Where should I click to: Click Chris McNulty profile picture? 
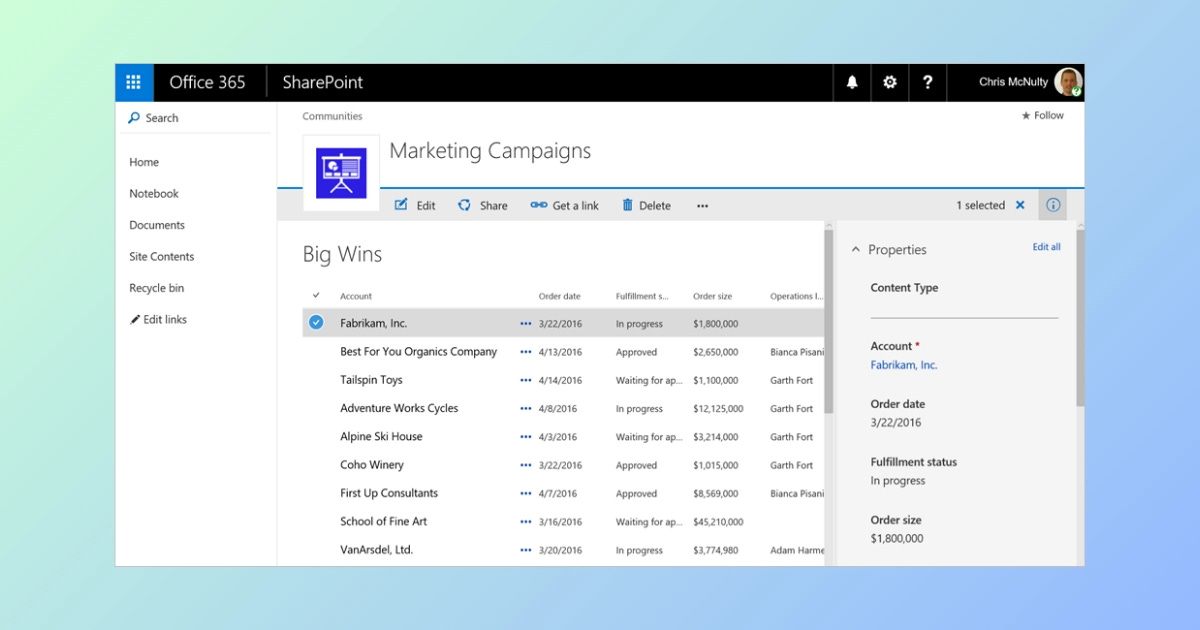(1068, 82)
